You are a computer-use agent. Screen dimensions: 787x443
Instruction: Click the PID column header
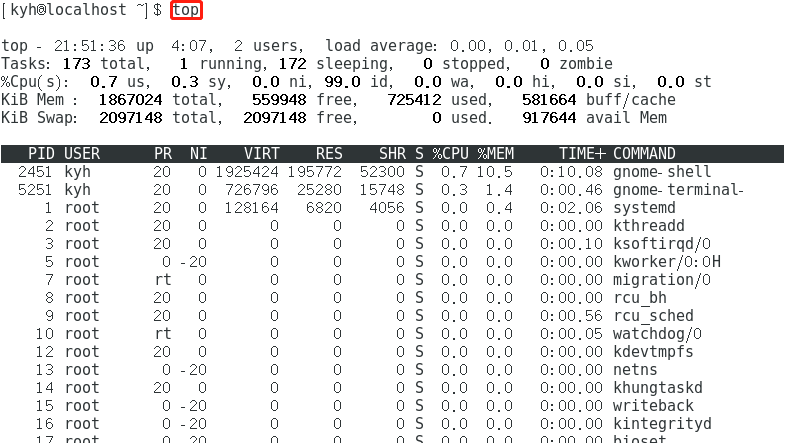[x=41, y=154]
